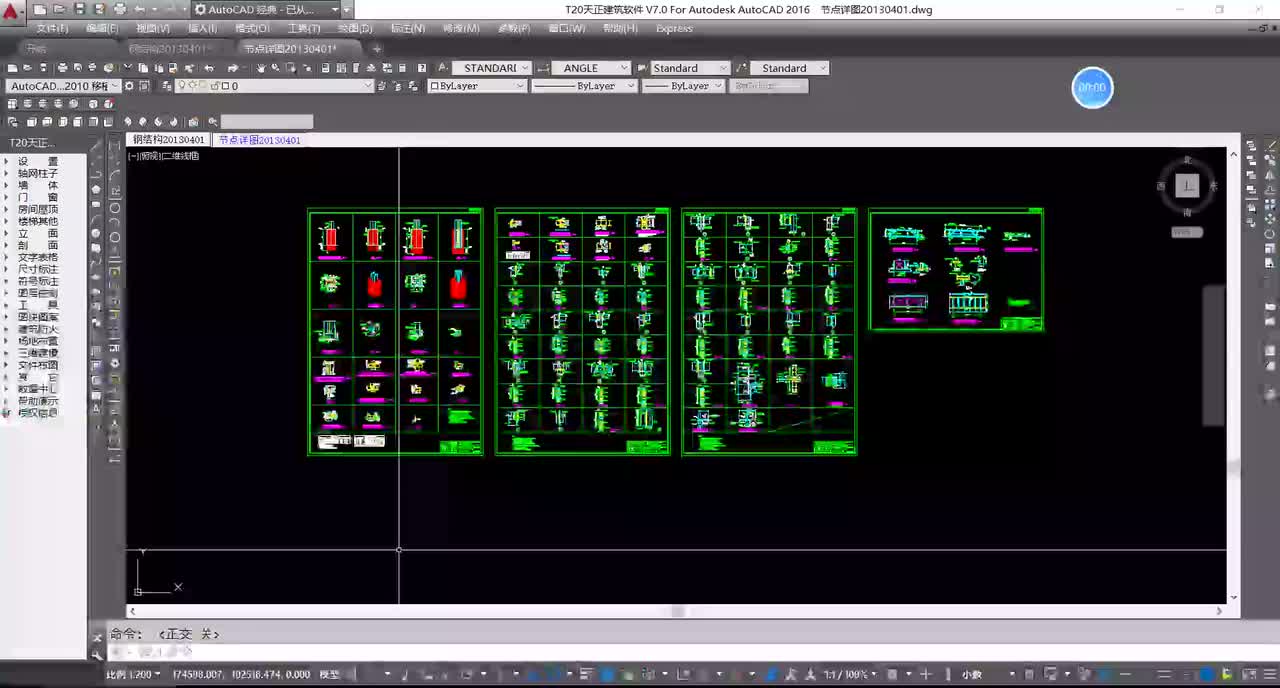The height and width of the screenshot is (688, 1280).
Task: Click 模型 model space button in status bar
Action: tap(329, 674)
